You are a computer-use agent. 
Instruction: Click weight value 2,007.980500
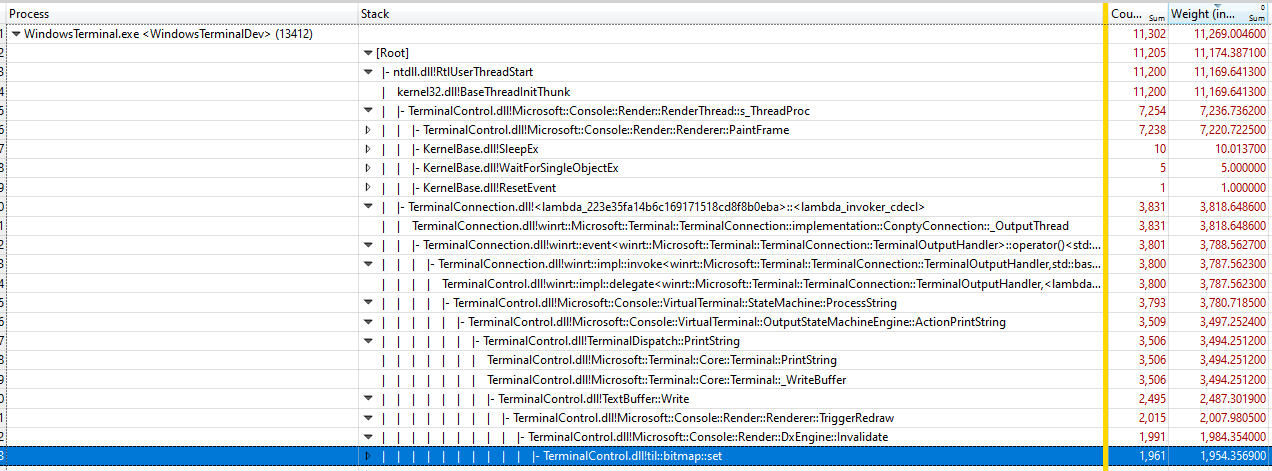[1232, 418]
